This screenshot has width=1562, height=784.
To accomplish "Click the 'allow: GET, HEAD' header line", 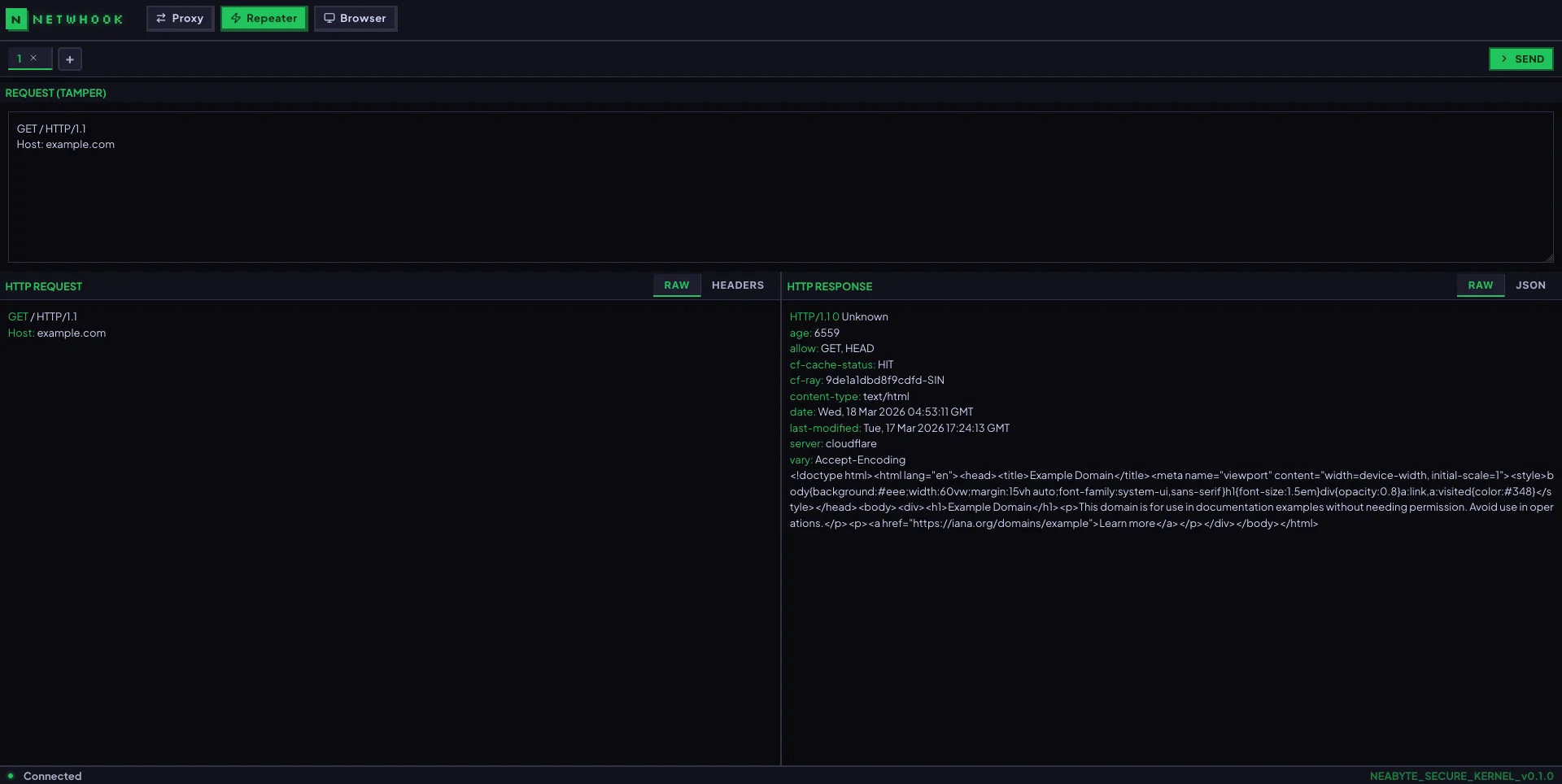I will tap(832, 349).
